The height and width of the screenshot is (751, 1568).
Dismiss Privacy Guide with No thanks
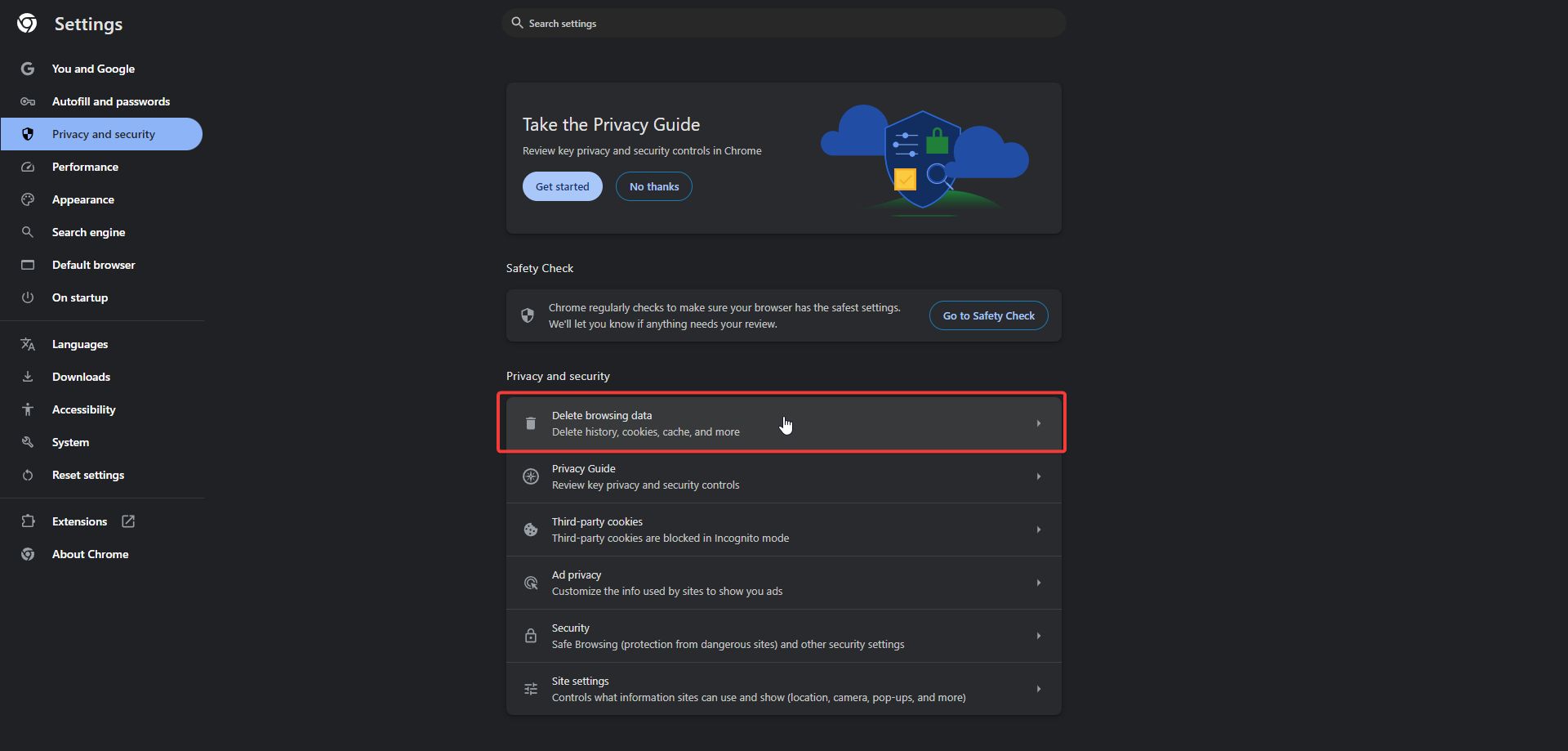tap(654, 186)
